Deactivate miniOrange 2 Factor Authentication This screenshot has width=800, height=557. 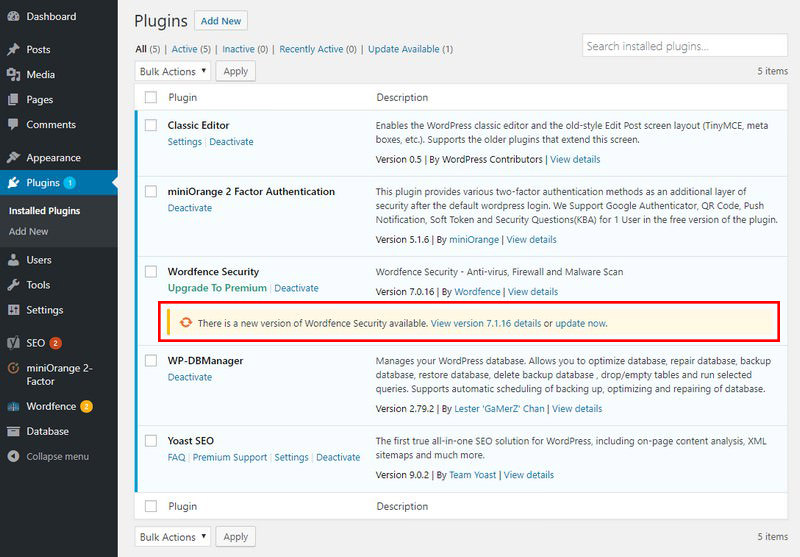coord(190,208)
